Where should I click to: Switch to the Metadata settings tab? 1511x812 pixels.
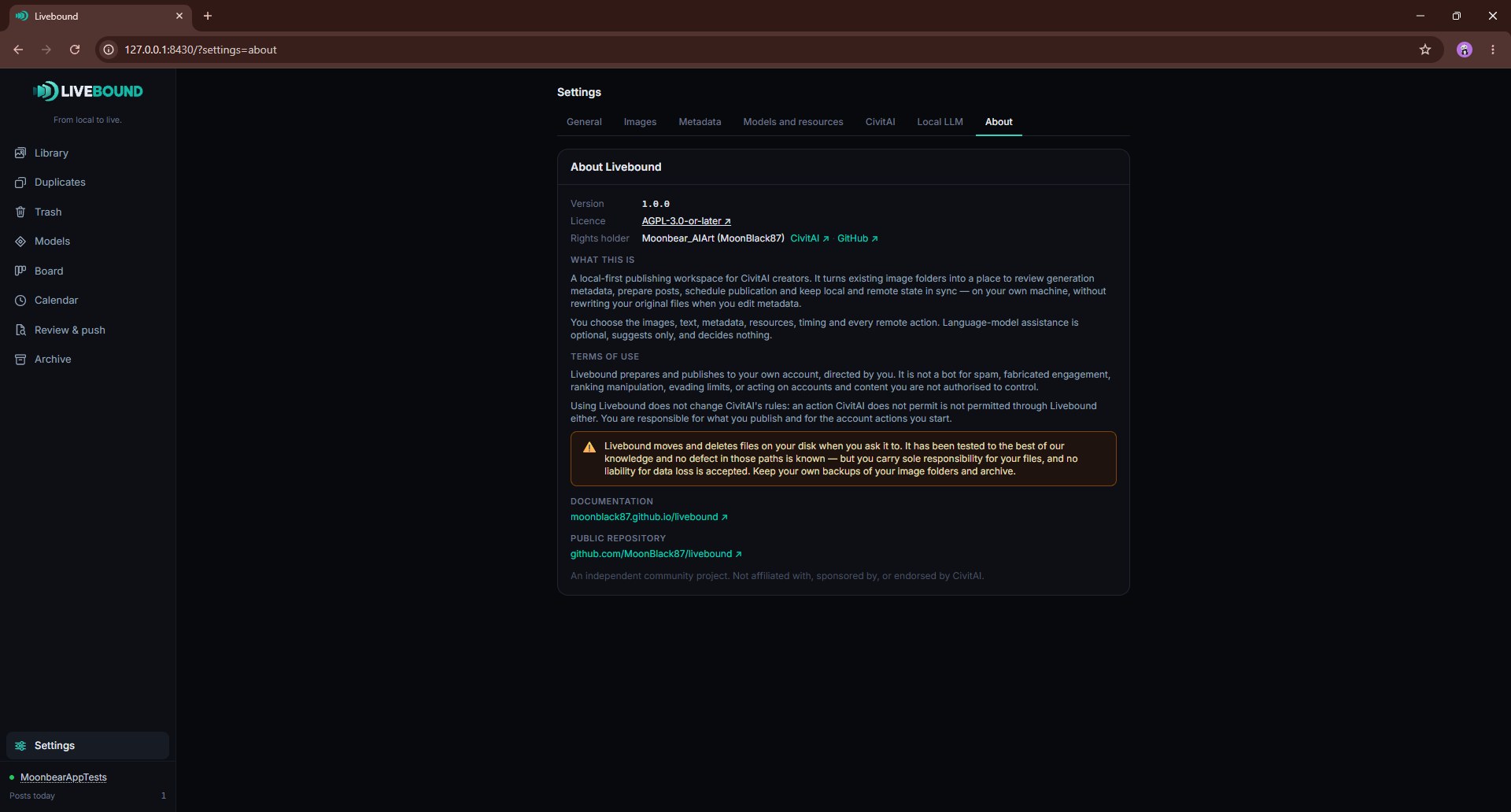pyautogui.click(x=700, y=122)
